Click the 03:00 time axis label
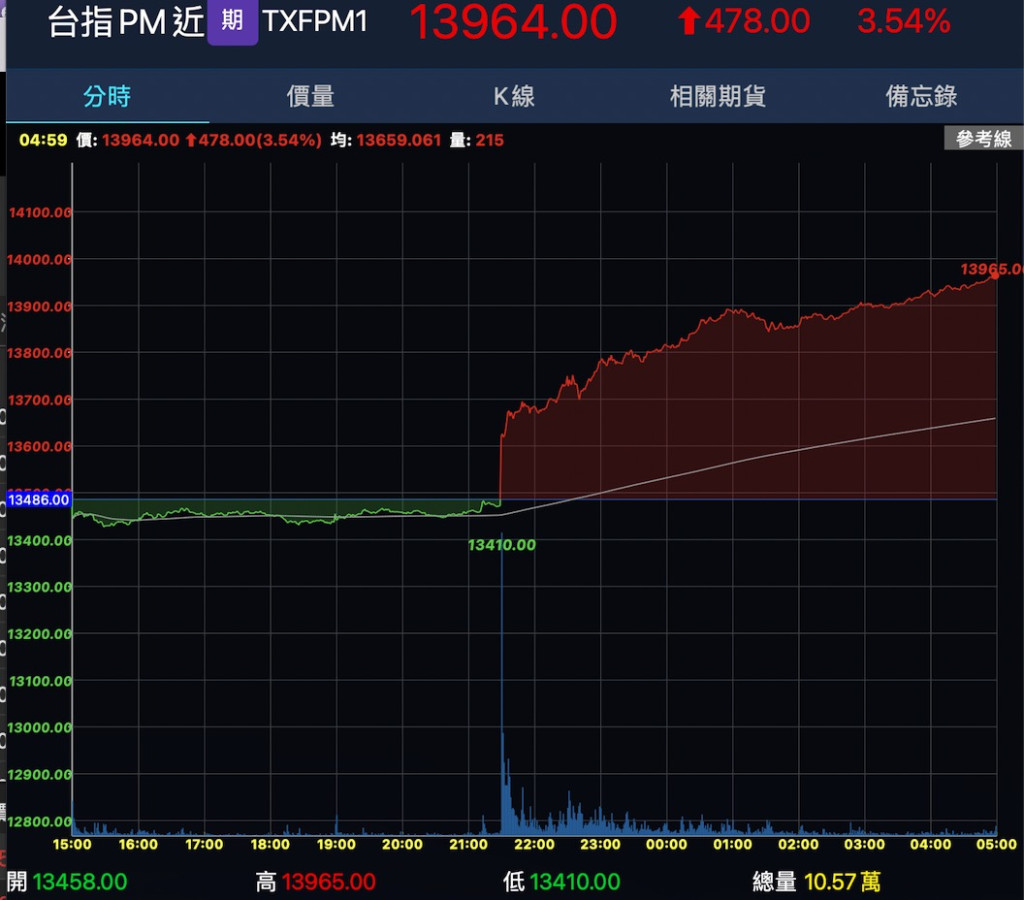 pyautogui.click(x=865, y=844)
